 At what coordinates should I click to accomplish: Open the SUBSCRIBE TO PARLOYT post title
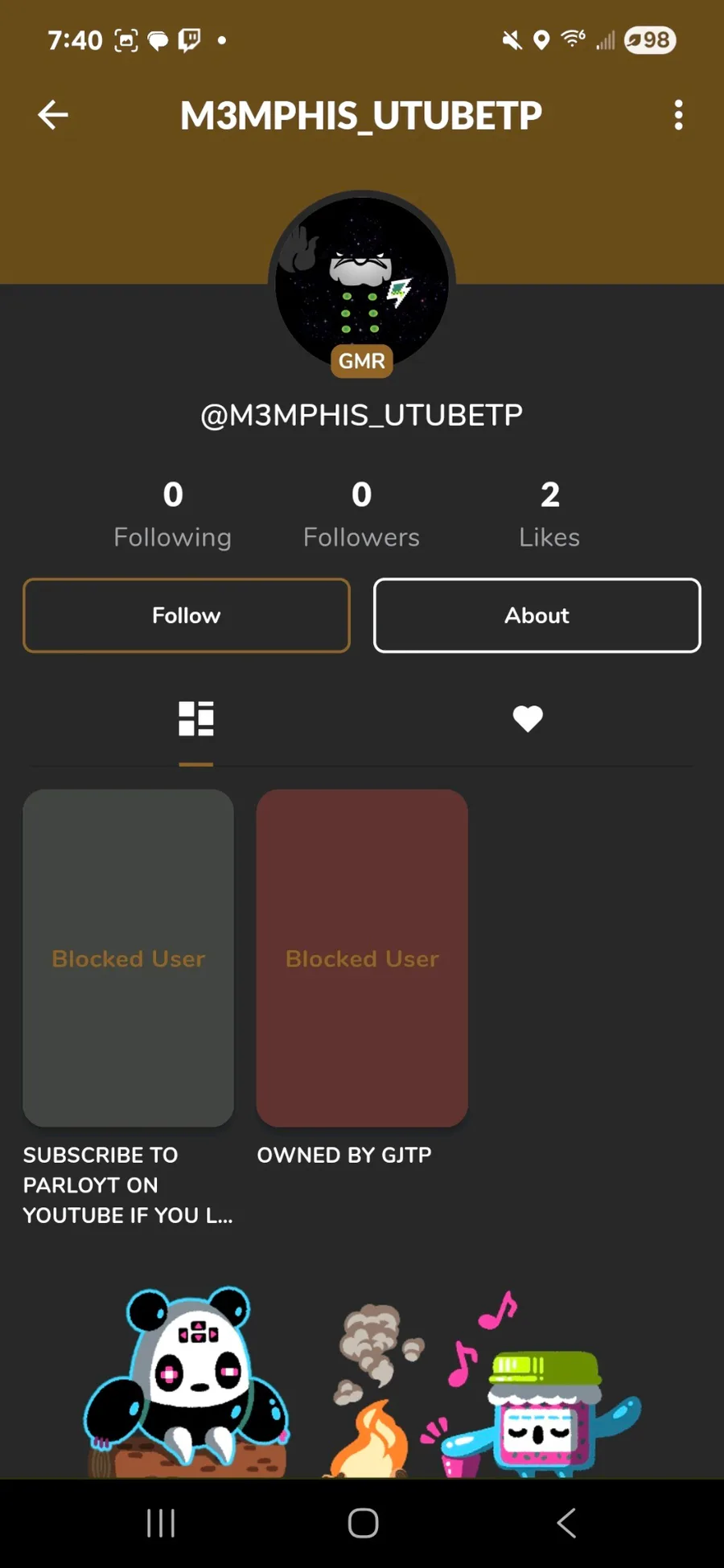click(128, 1185)
